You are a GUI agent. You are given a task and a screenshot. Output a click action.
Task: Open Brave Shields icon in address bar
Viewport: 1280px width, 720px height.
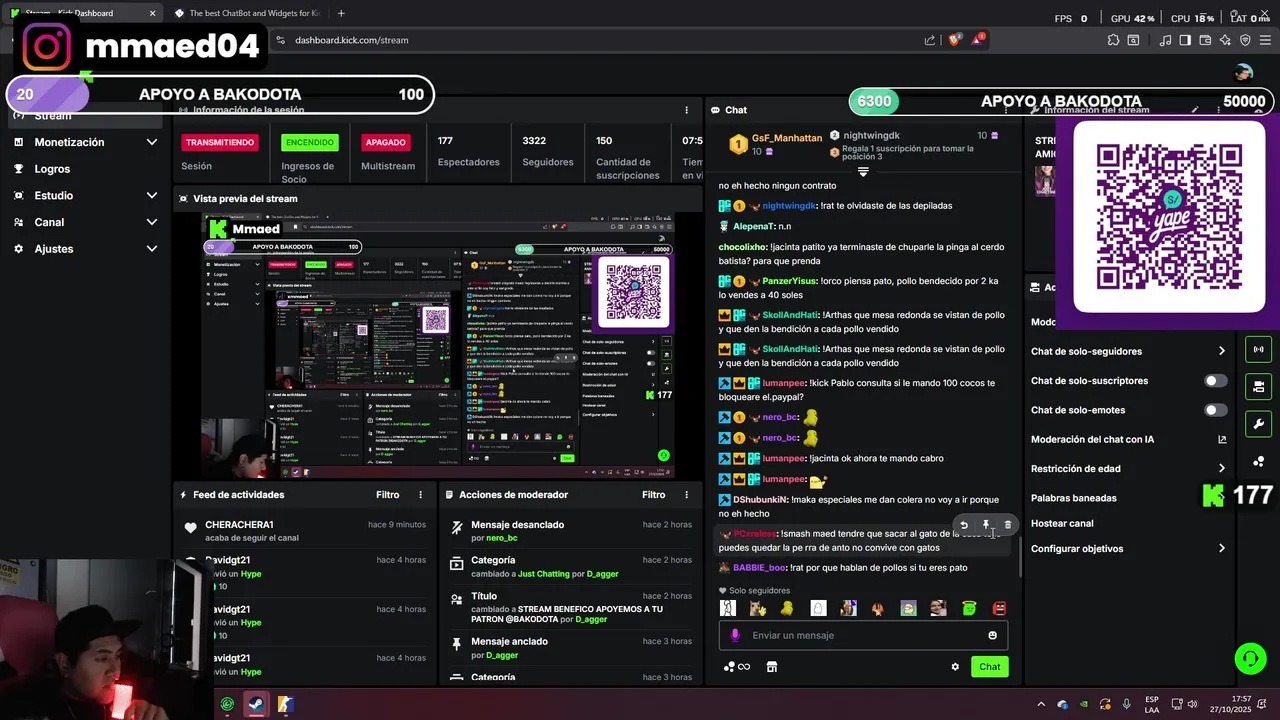955,40
